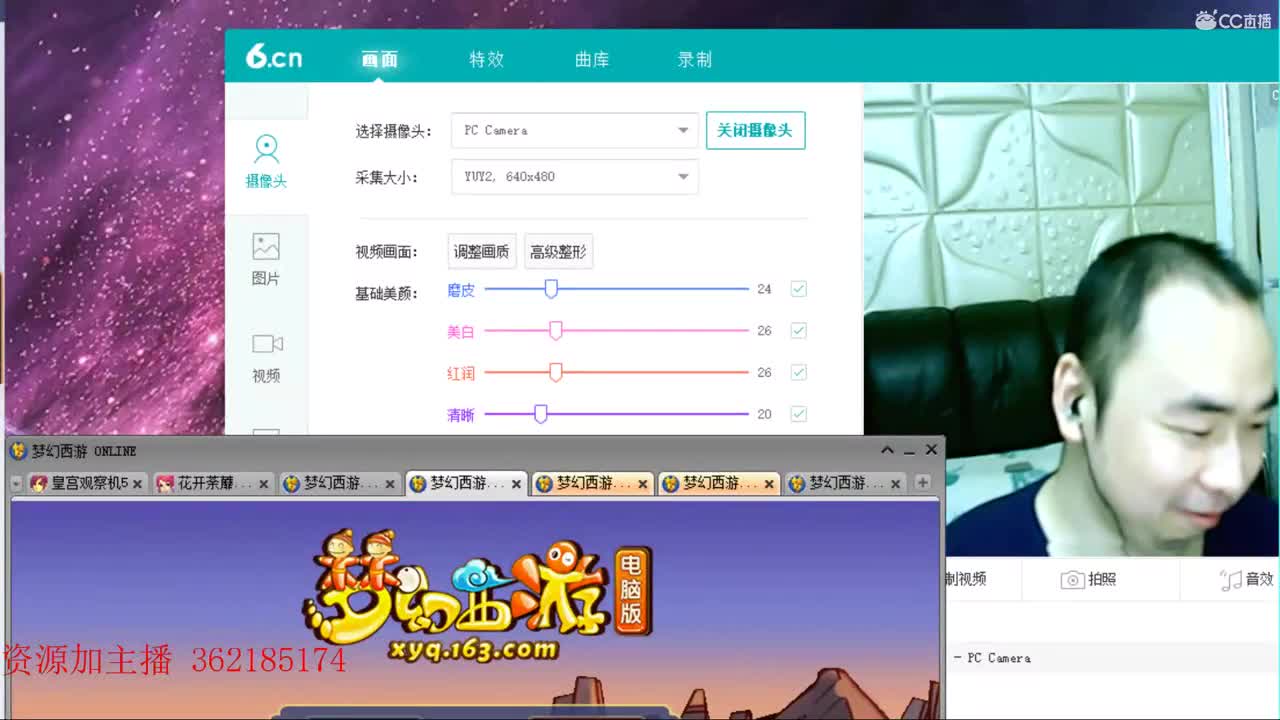
Task: Click the 基础美颜 label
Action: pyautogui.click(x=386, y=294)
